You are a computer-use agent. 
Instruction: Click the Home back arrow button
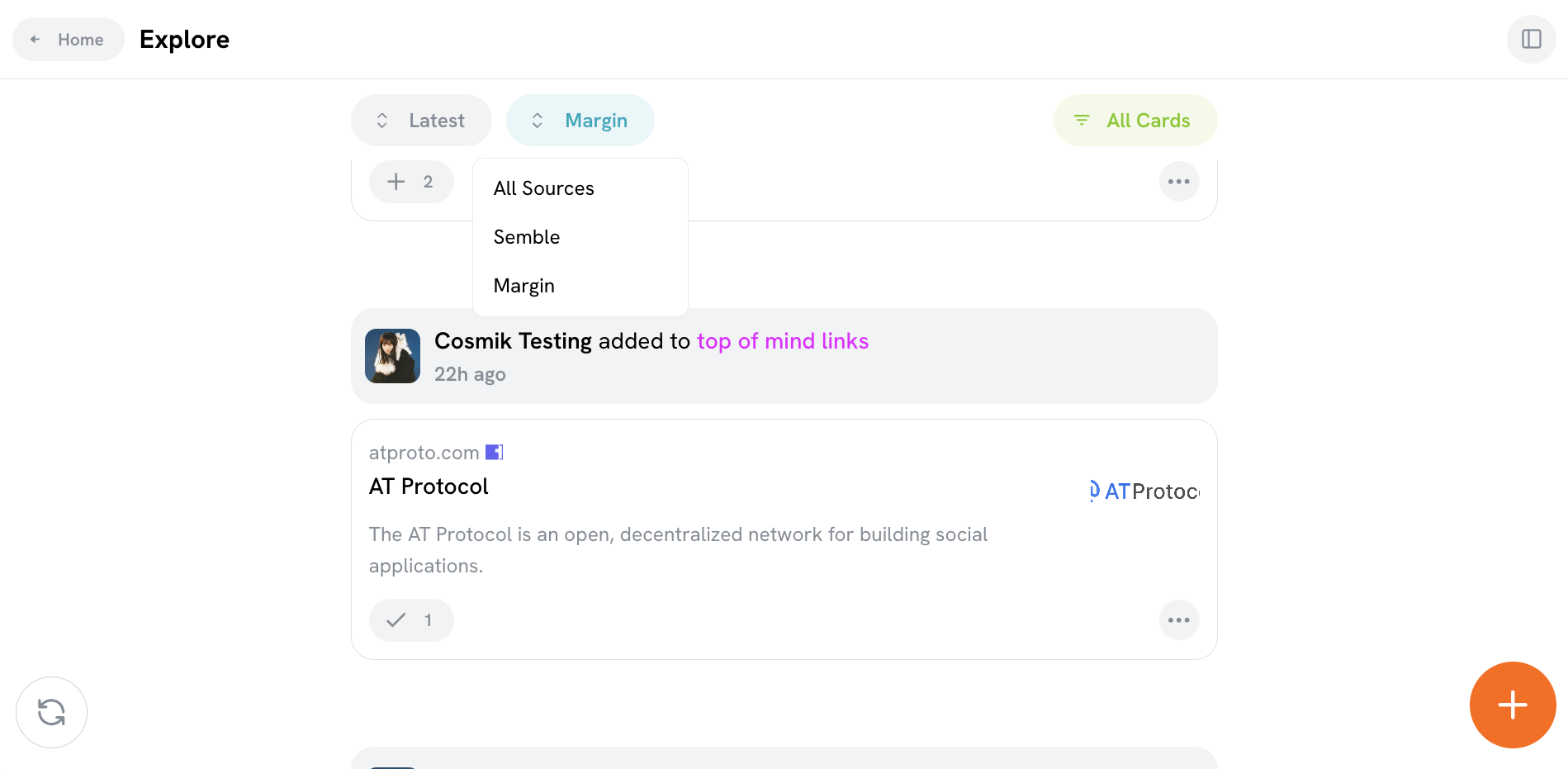68,40
